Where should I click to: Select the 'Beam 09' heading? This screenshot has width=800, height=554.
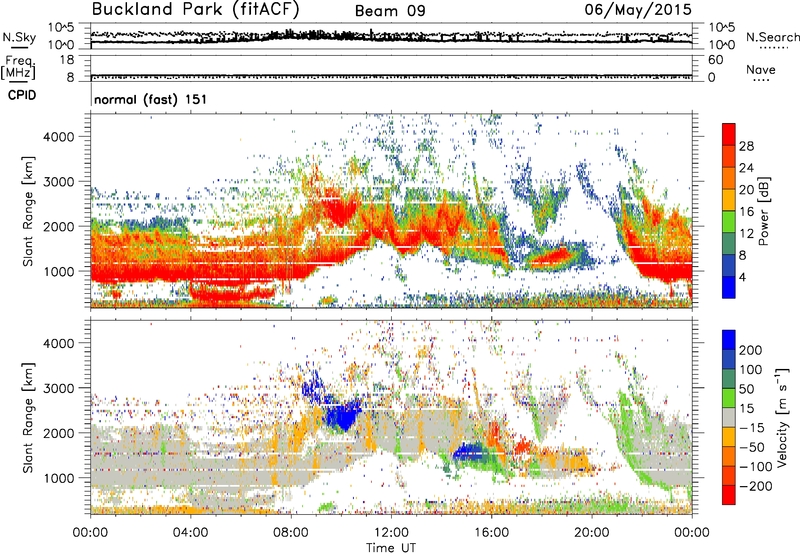coord(390,11)
